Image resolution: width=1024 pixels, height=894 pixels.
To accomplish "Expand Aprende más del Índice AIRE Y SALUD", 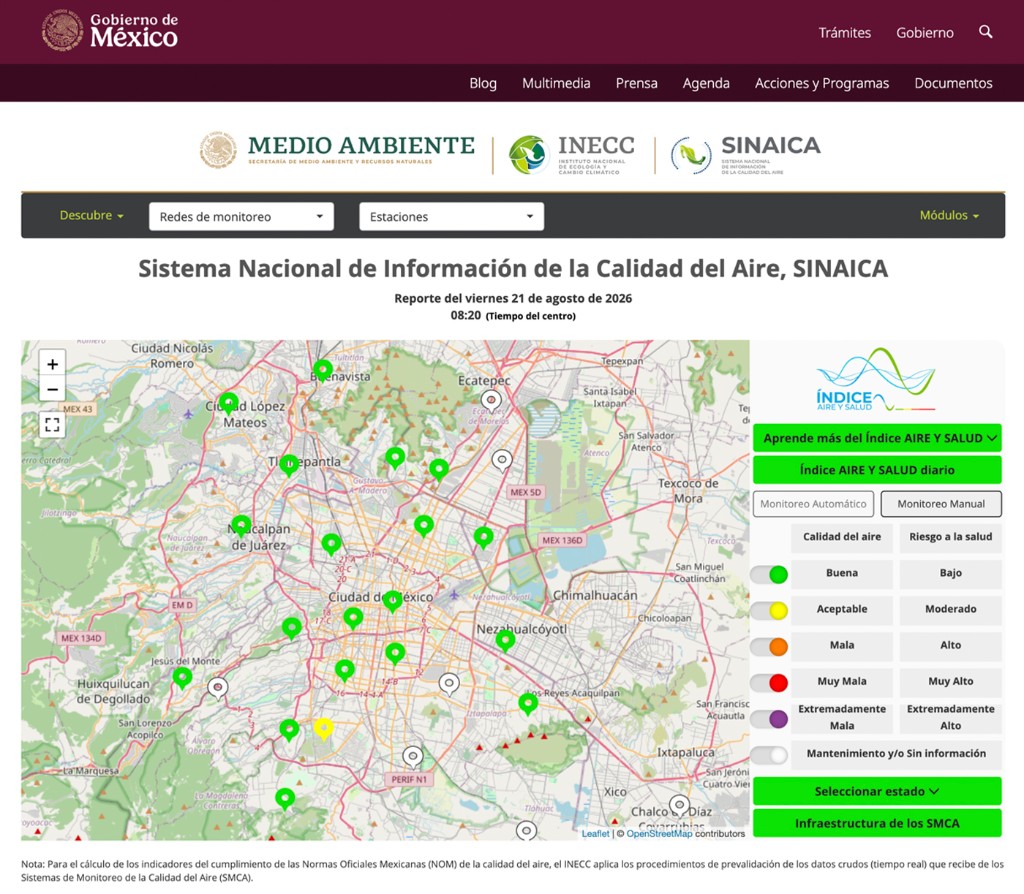I will coord(877,438).
